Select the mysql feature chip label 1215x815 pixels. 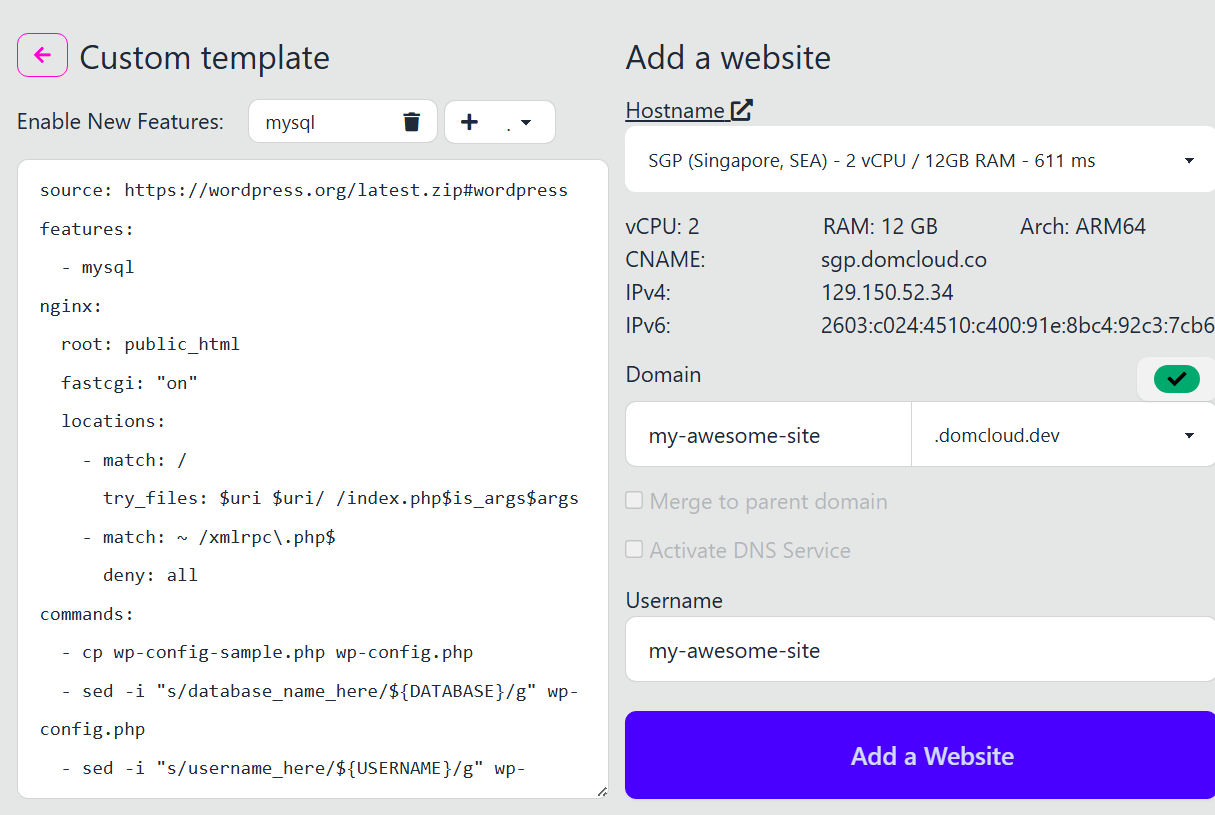pos(290,122)
